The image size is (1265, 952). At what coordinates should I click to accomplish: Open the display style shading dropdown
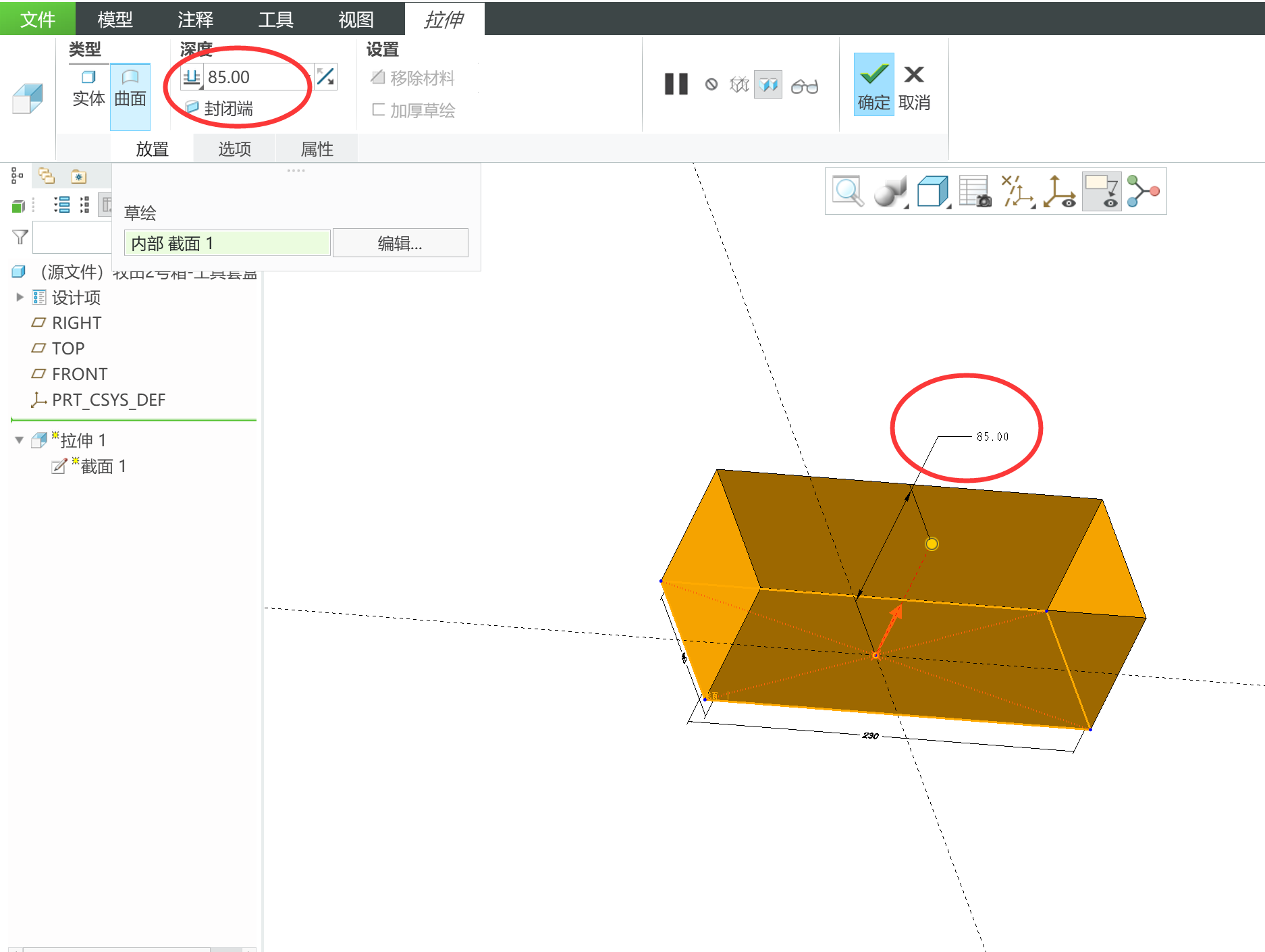click(x=890, y=192)
